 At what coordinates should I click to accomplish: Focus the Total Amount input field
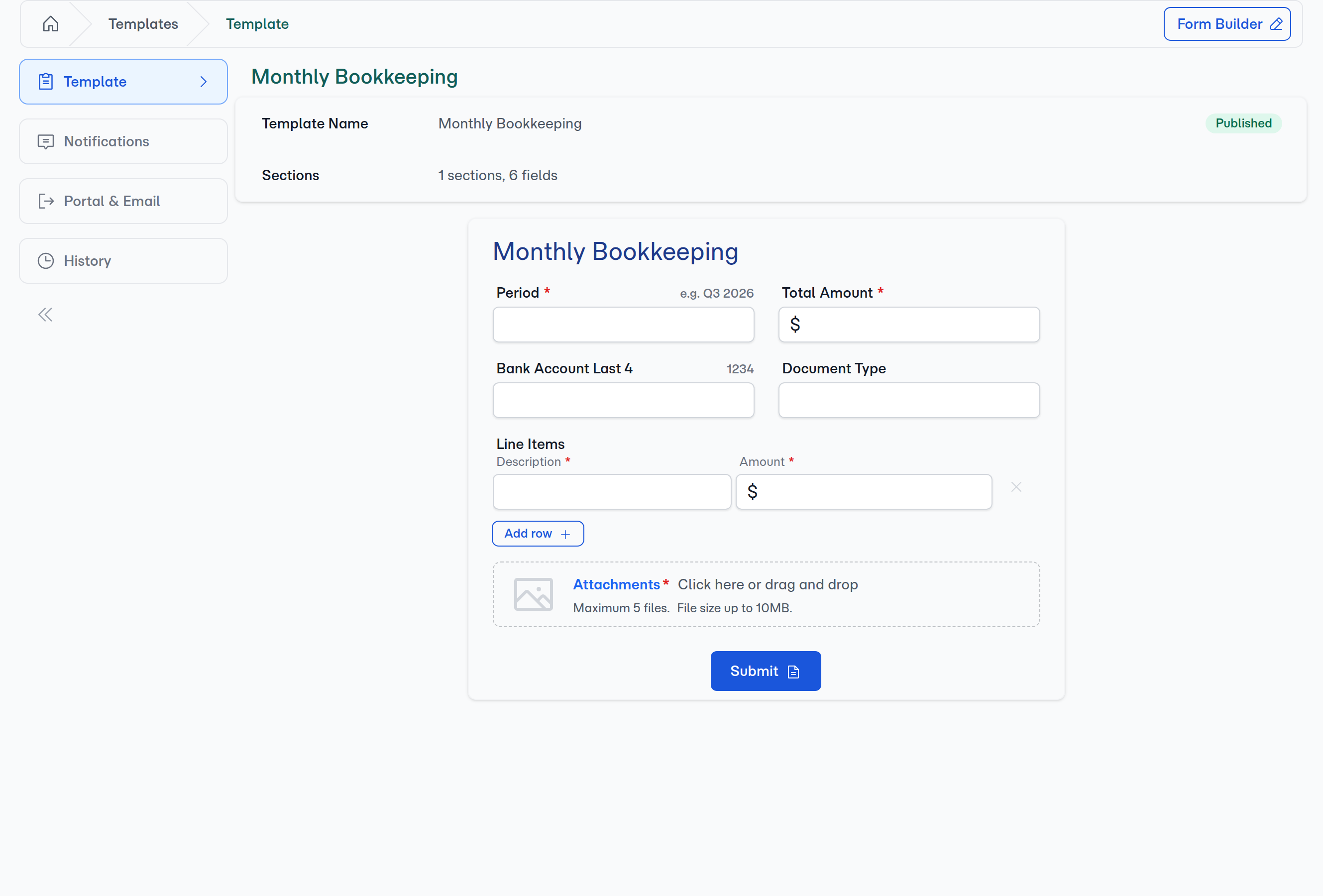908,325
